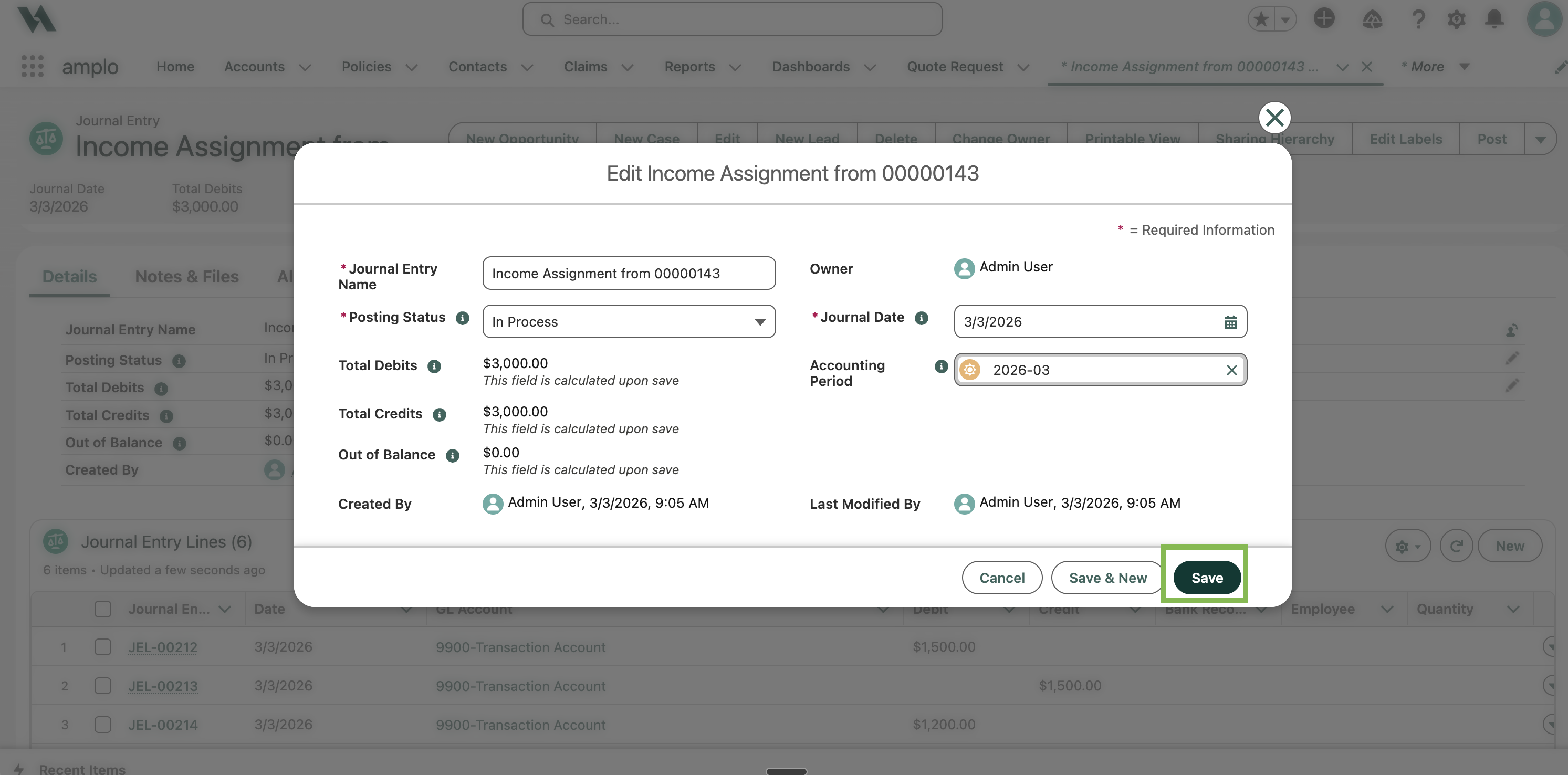Click the Post button
This screenshot has width=1568, height=775.
tap(1491, 139)
